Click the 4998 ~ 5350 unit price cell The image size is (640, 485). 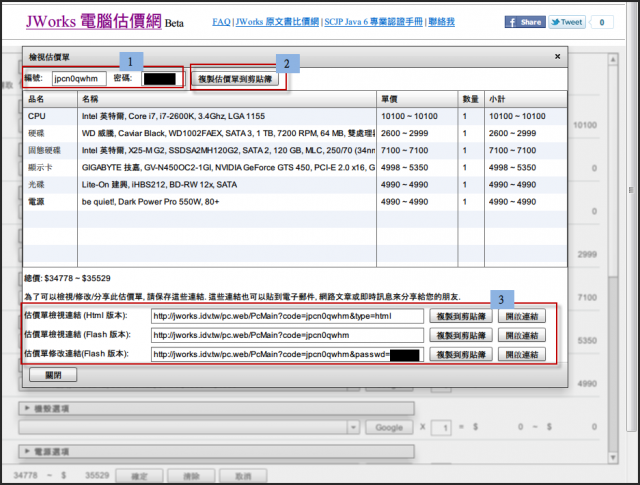[x=417, y=168]
